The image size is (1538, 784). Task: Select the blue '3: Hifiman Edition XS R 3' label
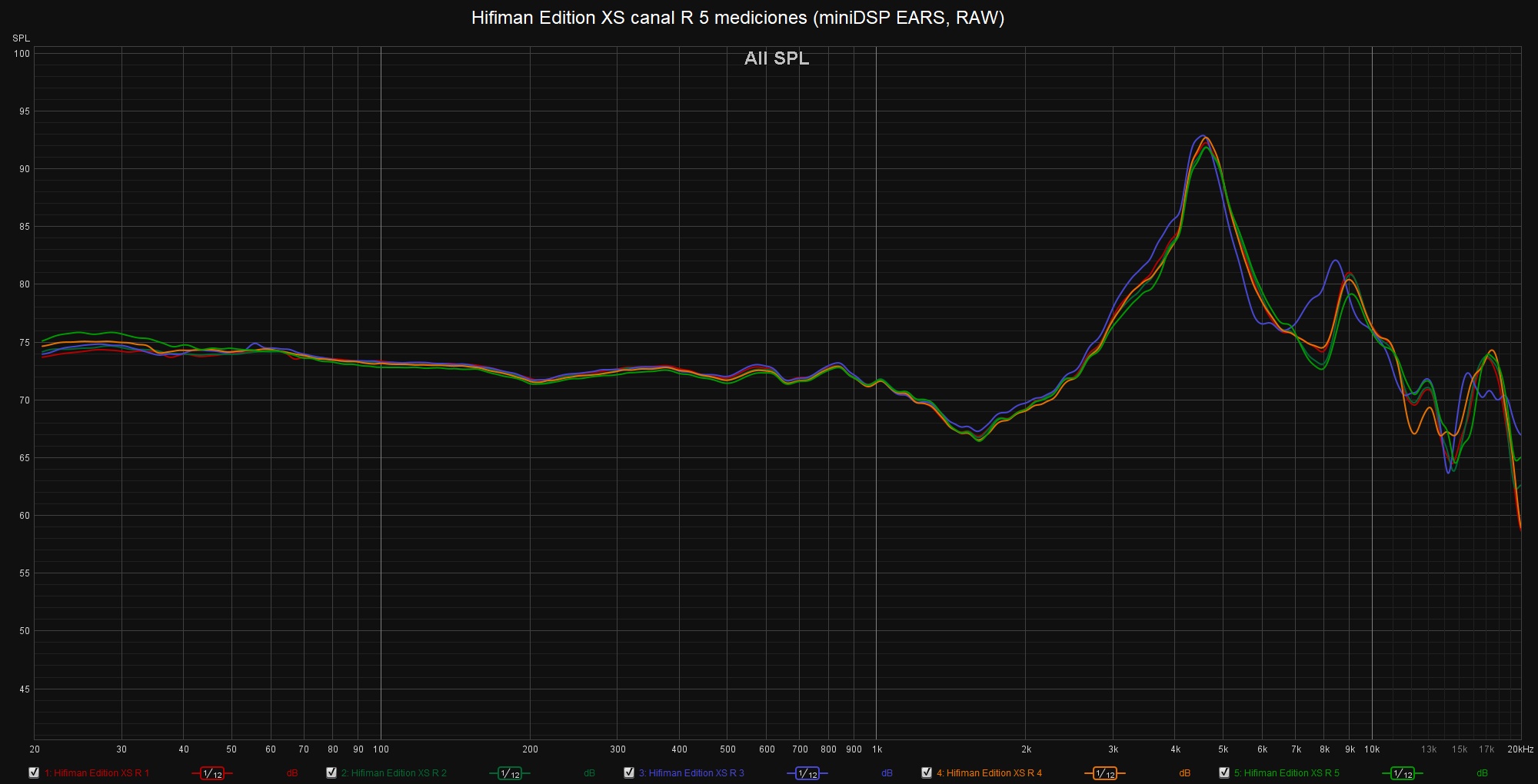coord(691,773)
